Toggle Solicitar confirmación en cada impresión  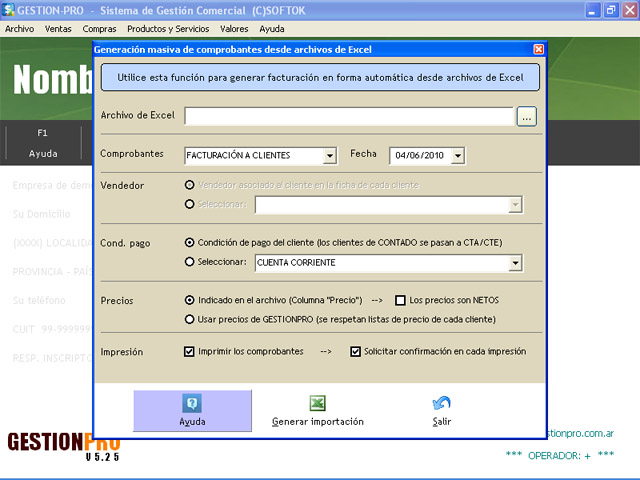pyautogui.click(x=356, y=351)
